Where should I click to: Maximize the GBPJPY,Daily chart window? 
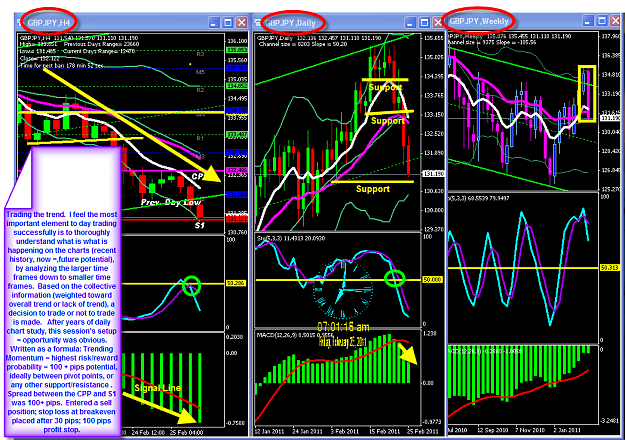[x=424, y=23]
